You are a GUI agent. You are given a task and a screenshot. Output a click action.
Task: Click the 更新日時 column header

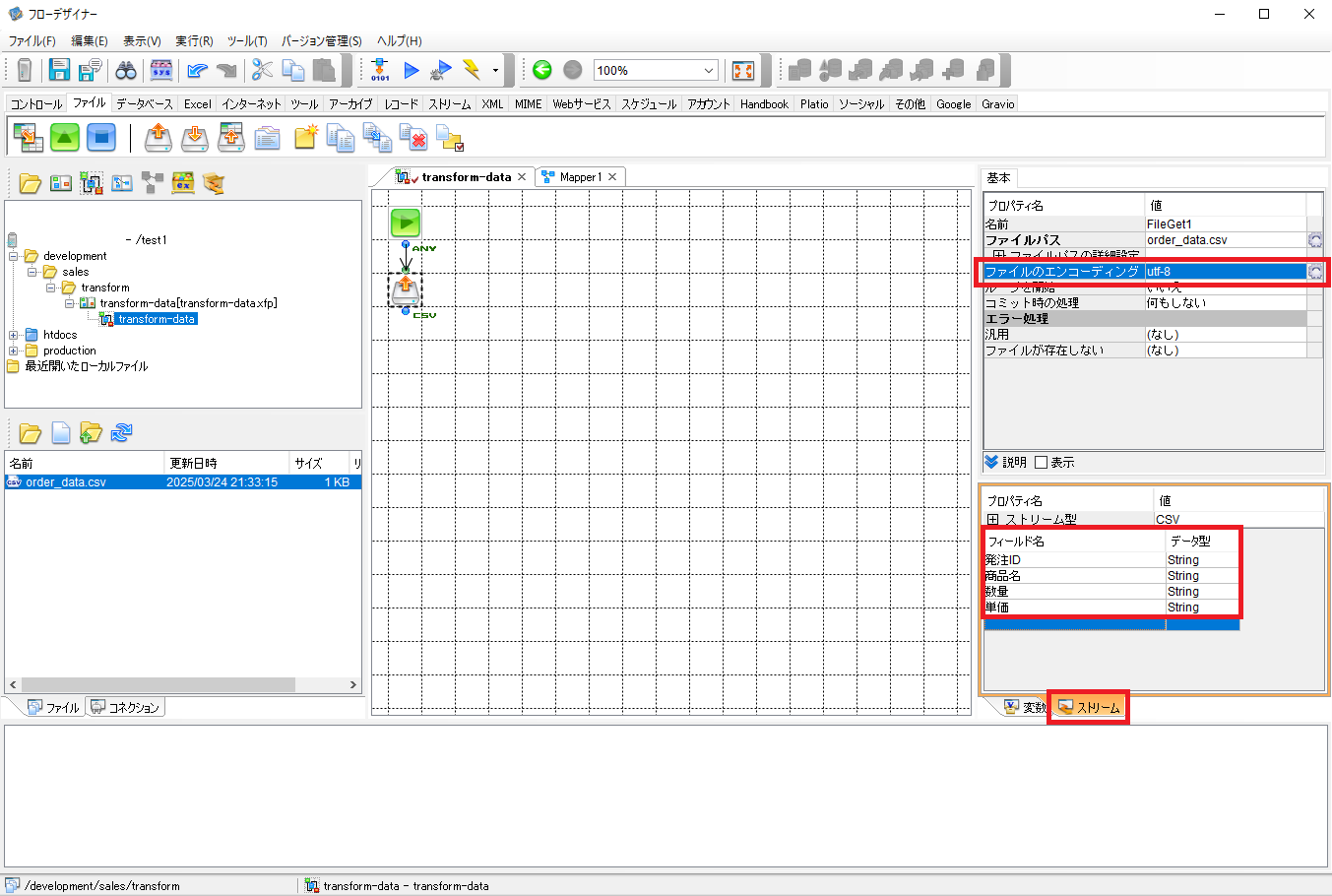click(226, 463)
